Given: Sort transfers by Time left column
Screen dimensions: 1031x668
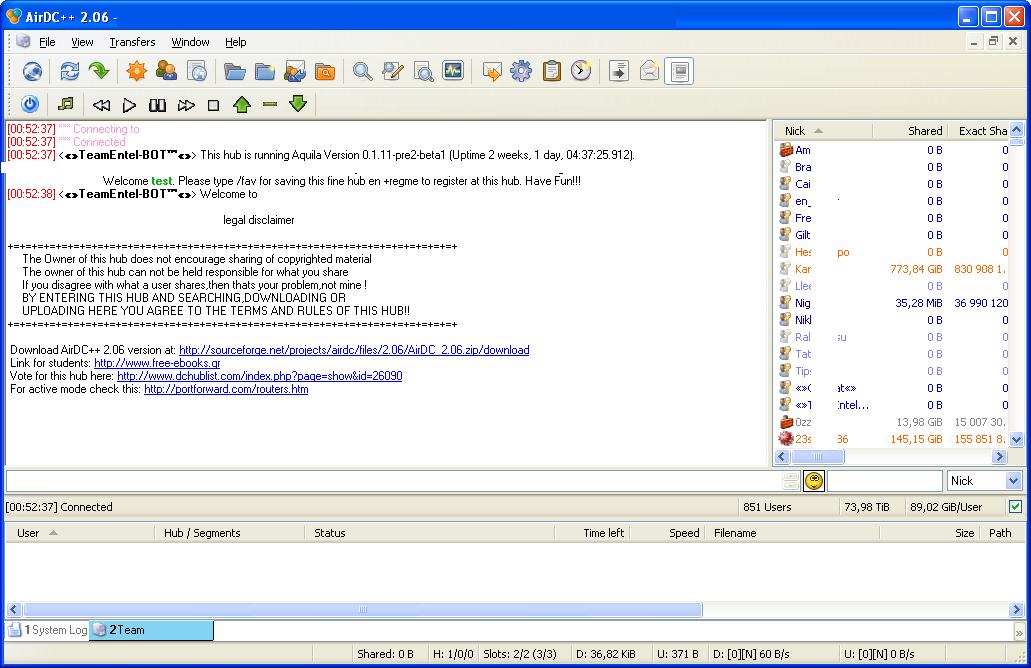Looking at the screenshot, I should click(592, 533).
